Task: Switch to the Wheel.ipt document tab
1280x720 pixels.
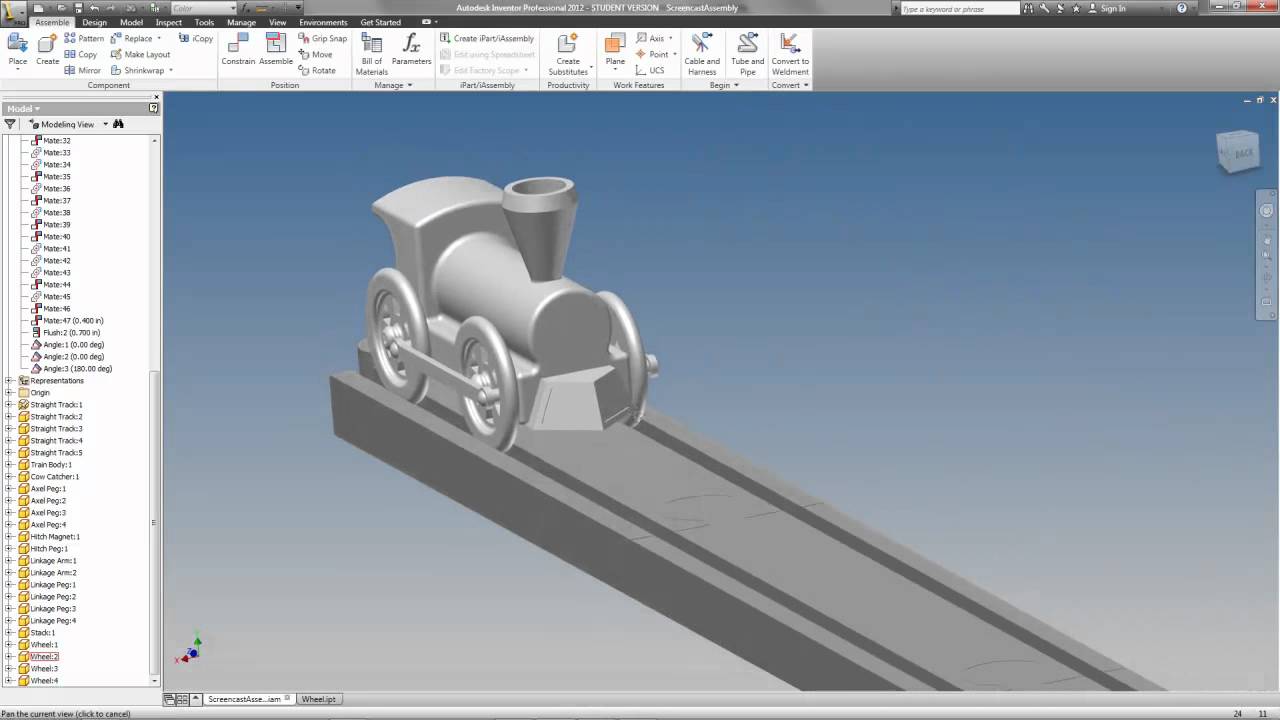Action: pyautogui.click(x=319, y=699)
